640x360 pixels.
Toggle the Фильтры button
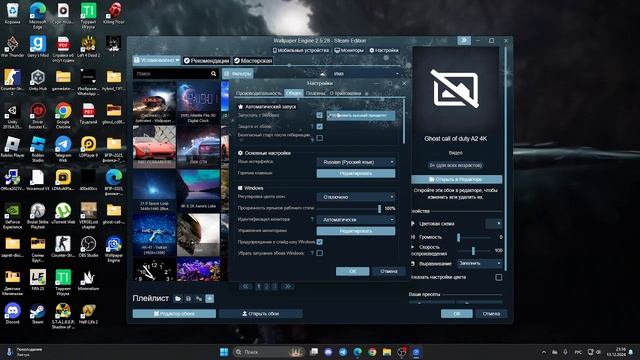click(238, 74)
